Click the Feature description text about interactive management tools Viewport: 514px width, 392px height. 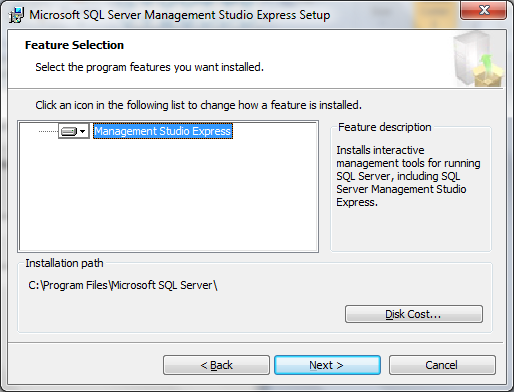[408, 176]
